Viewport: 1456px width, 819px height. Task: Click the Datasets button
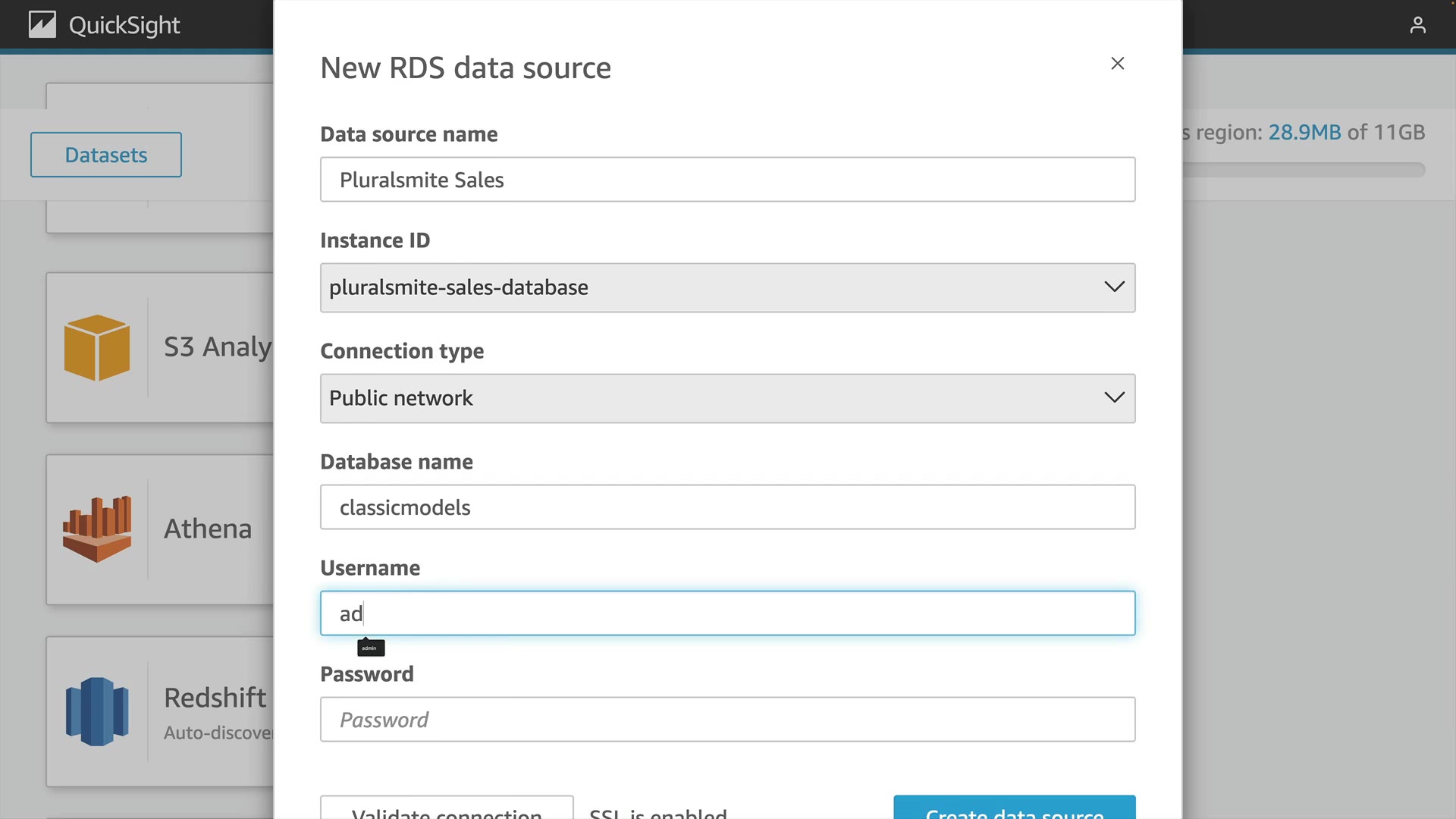106,155
